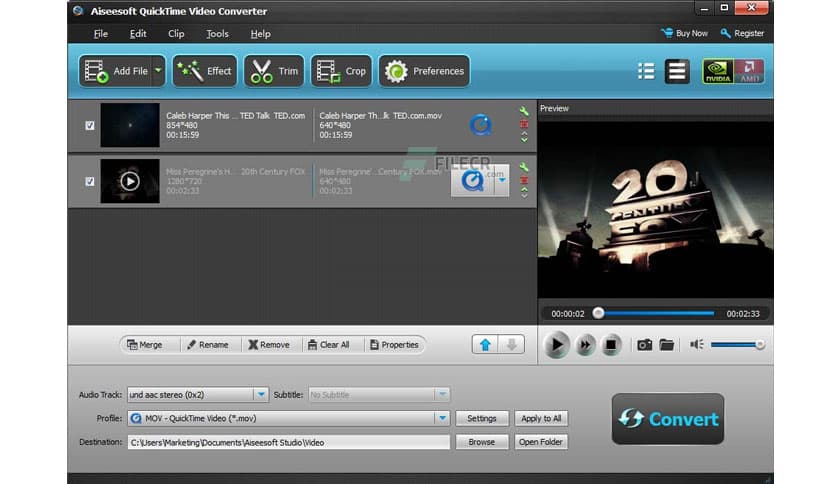Click QuickTime format icon on Caleb Harper row
This screenshot has width=836, height=484.
pyautogui.click(x=480, y=125)
